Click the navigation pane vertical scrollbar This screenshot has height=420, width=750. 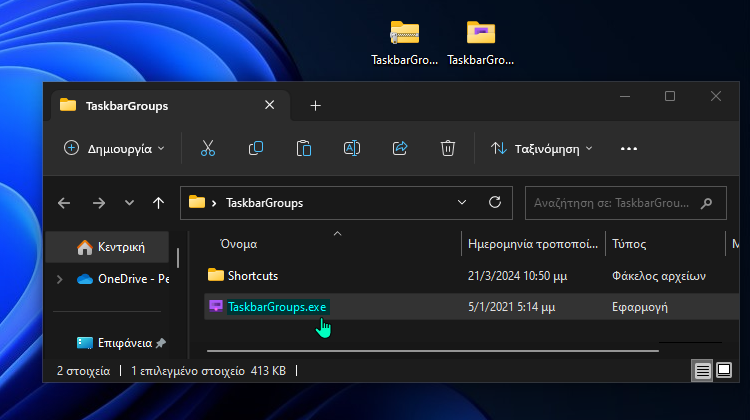tap(178, 258)
